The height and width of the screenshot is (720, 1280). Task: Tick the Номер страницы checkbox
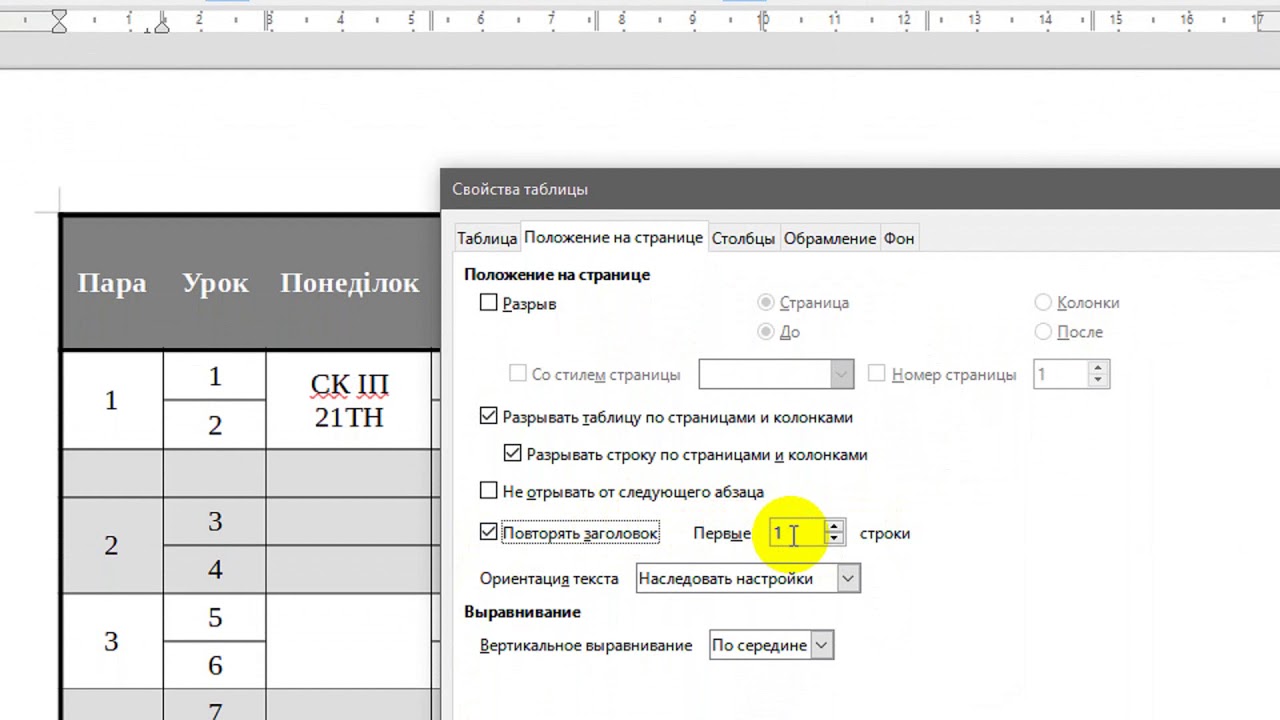877,374
